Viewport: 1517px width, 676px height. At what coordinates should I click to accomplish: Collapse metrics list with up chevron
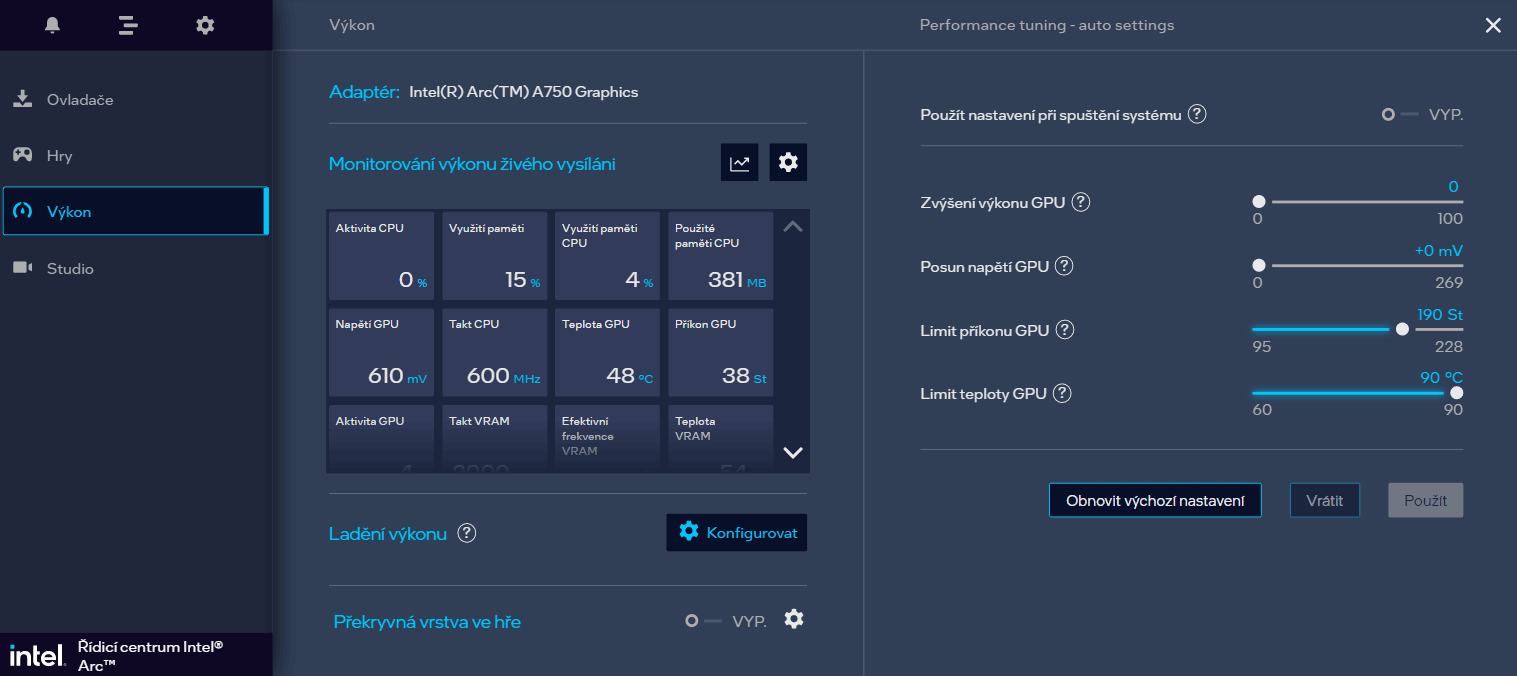(793, 227)
